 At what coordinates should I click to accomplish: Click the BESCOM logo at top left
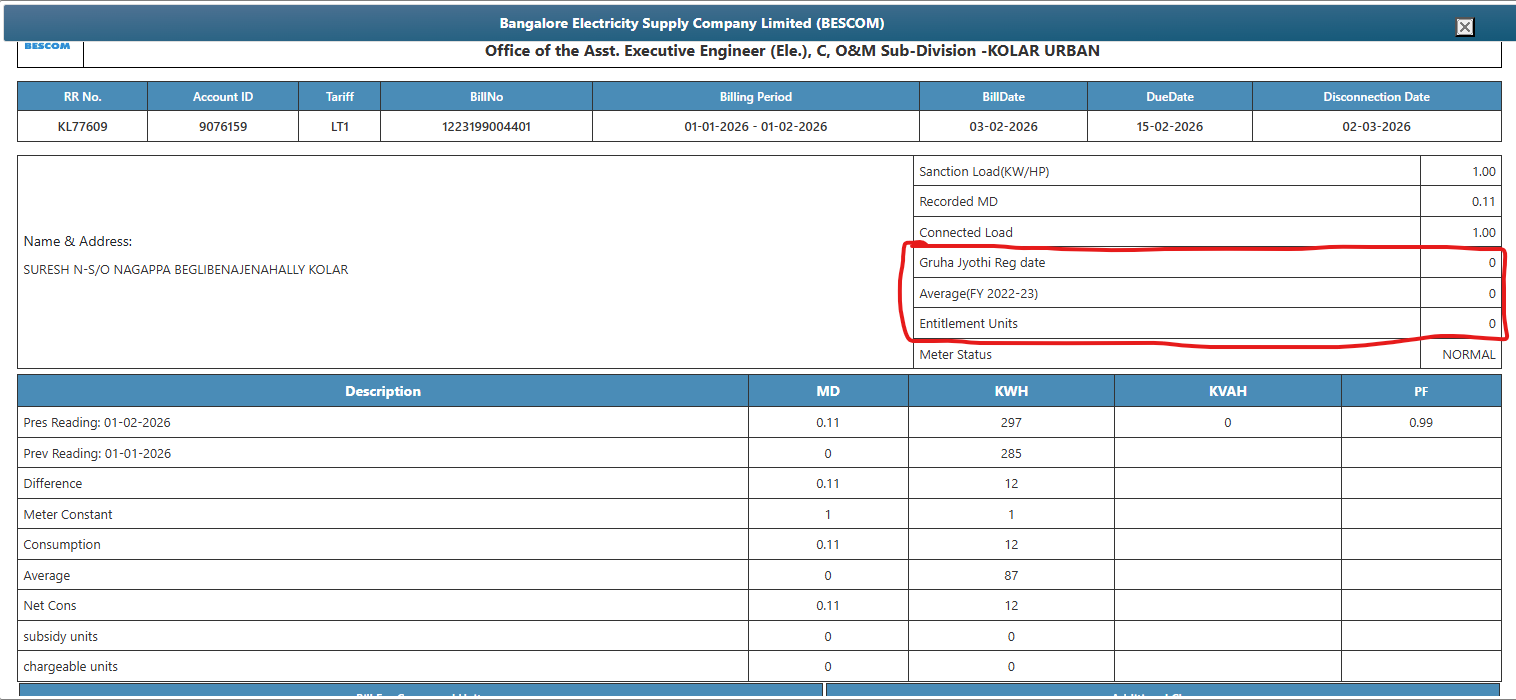(x=47, y=46)
